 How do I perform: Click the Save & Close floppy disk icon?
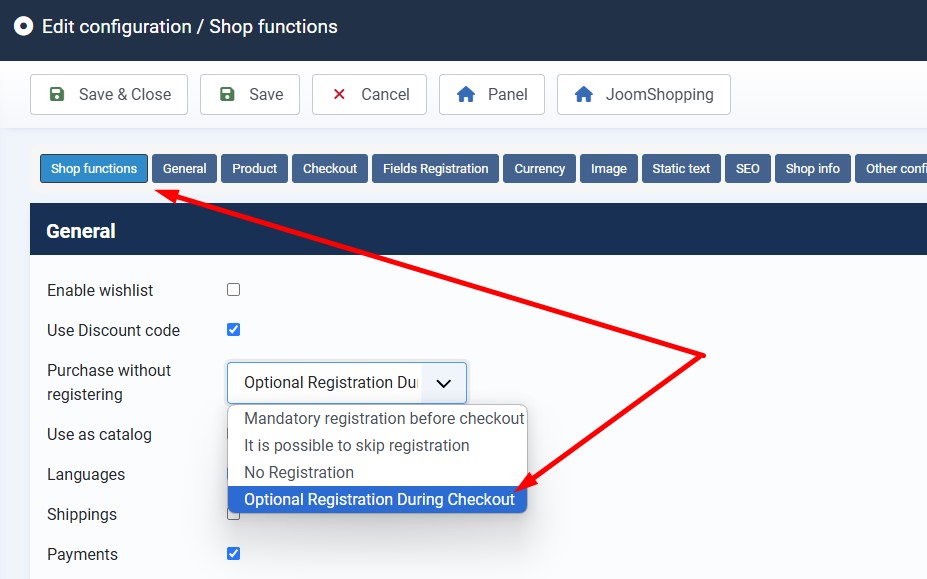(x=57, y=94)
